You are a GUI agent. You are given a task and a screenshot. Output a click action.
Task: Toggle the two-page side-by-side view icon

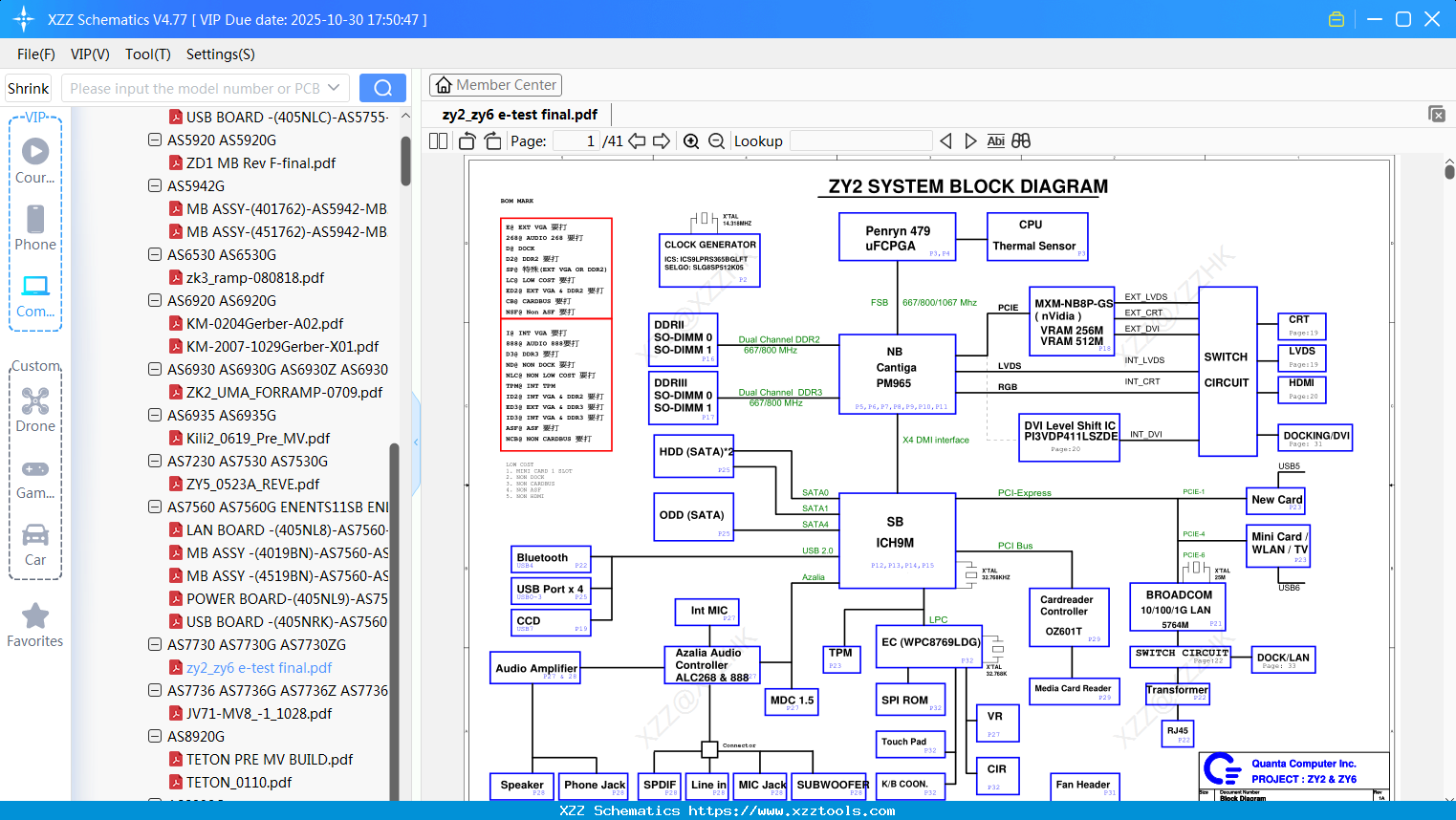pyautogui.click(x=438, y=141)
